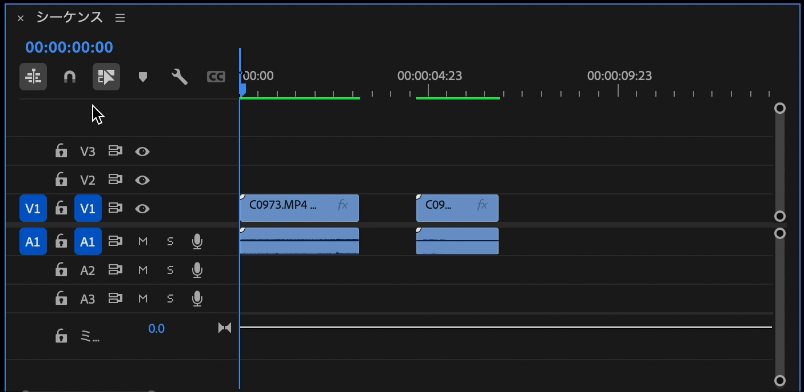
Task: Toggle lock on track A1
Action: point(61,241)
